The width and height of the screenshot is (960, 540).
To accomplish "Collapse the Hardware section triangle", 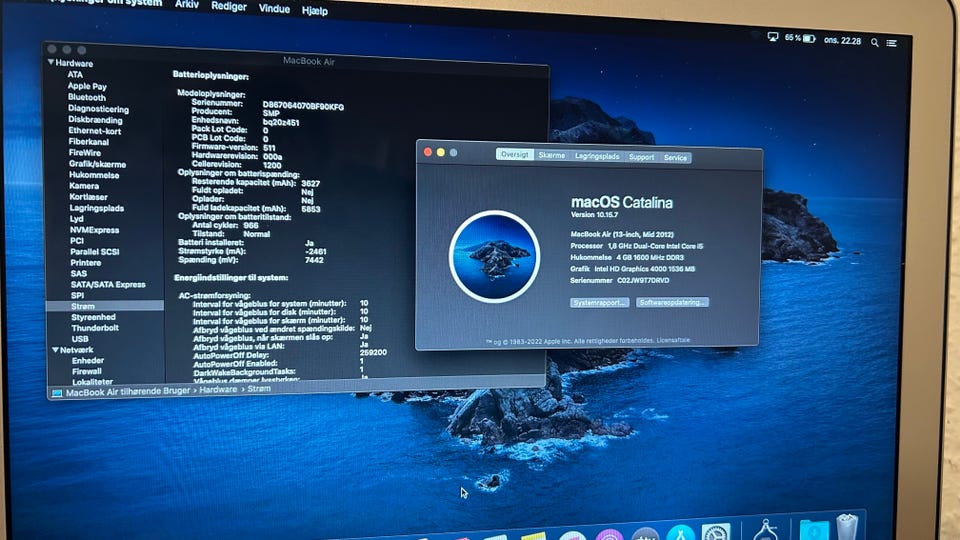I will pos(51,62).
